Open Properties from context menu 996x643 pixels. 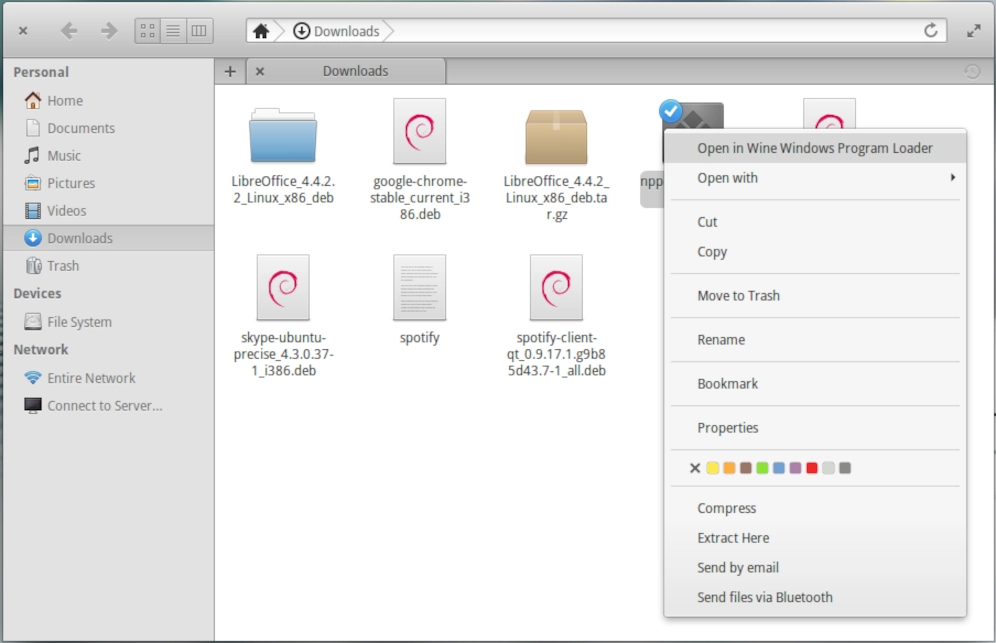(814, 428)
